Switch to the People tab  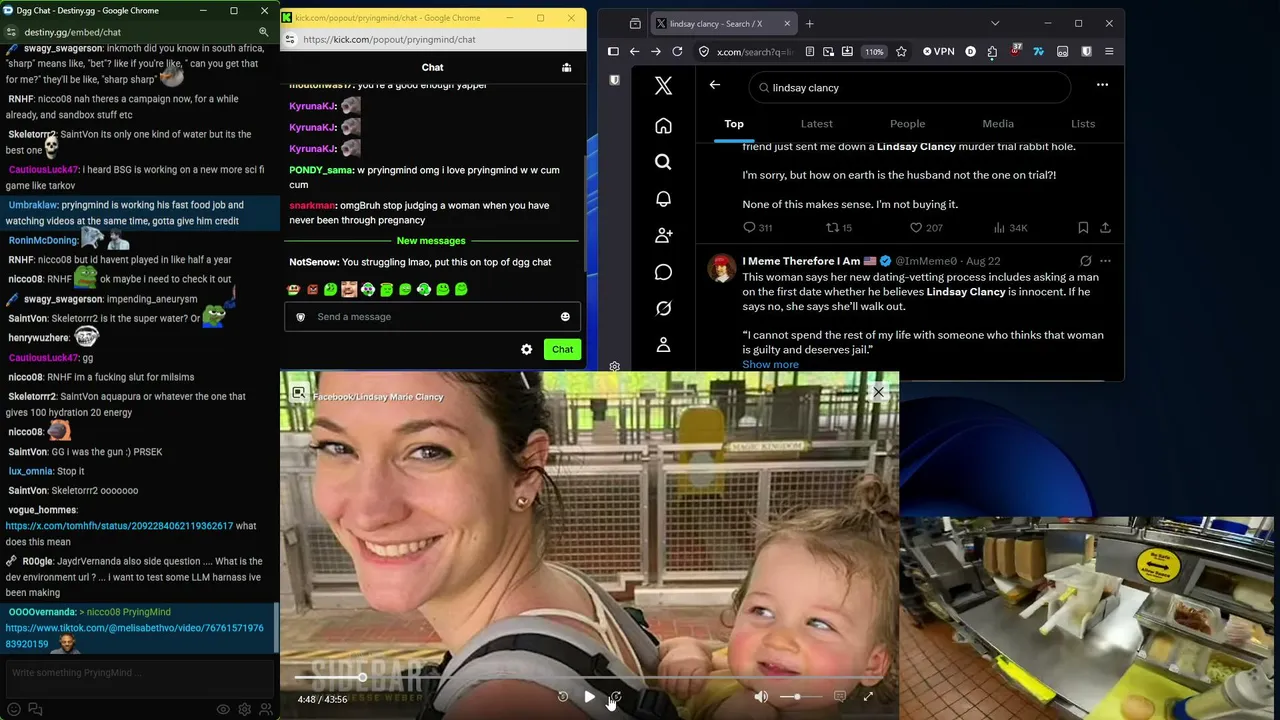coord(907,124)
